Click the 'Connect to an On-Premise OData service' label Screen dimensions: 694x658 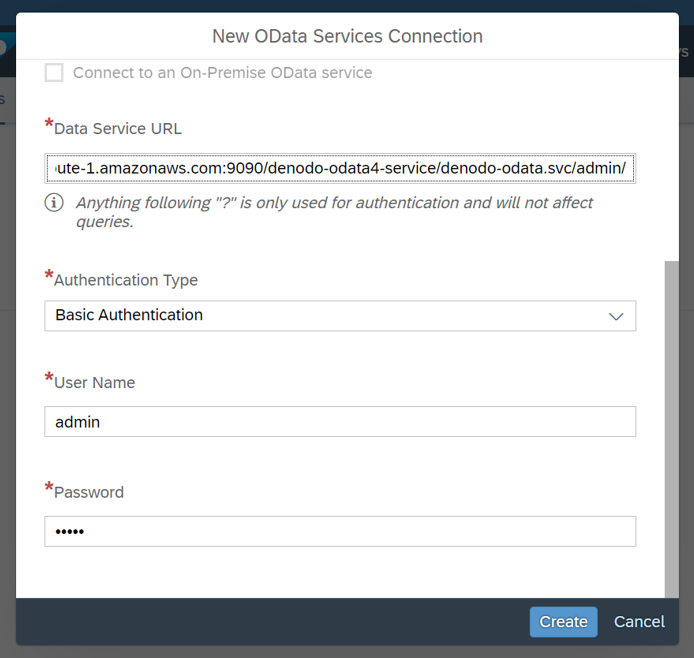click(223, 73)
